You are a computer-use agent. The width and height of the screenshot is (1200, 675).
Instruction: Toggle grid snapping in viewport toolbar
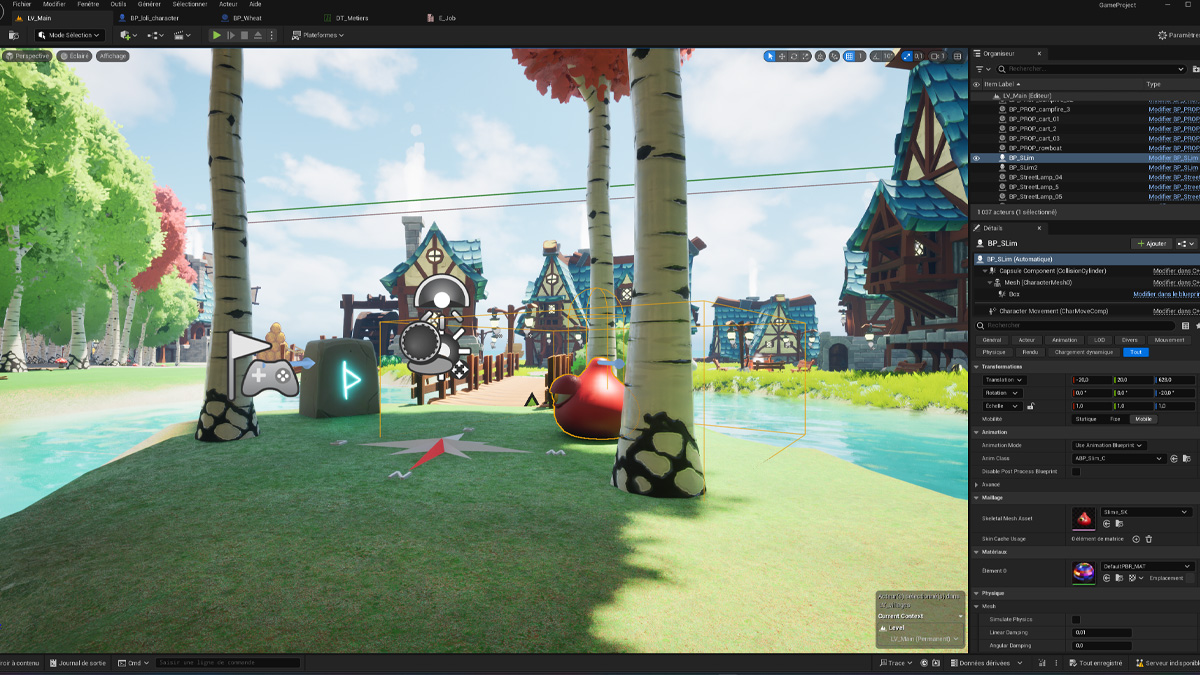849,56
